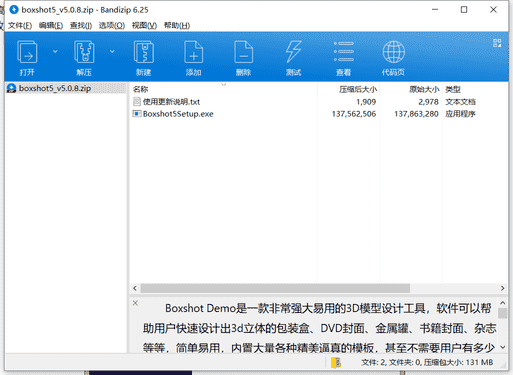Click the Delete (删除) toolbar icon

pos(244,52)
